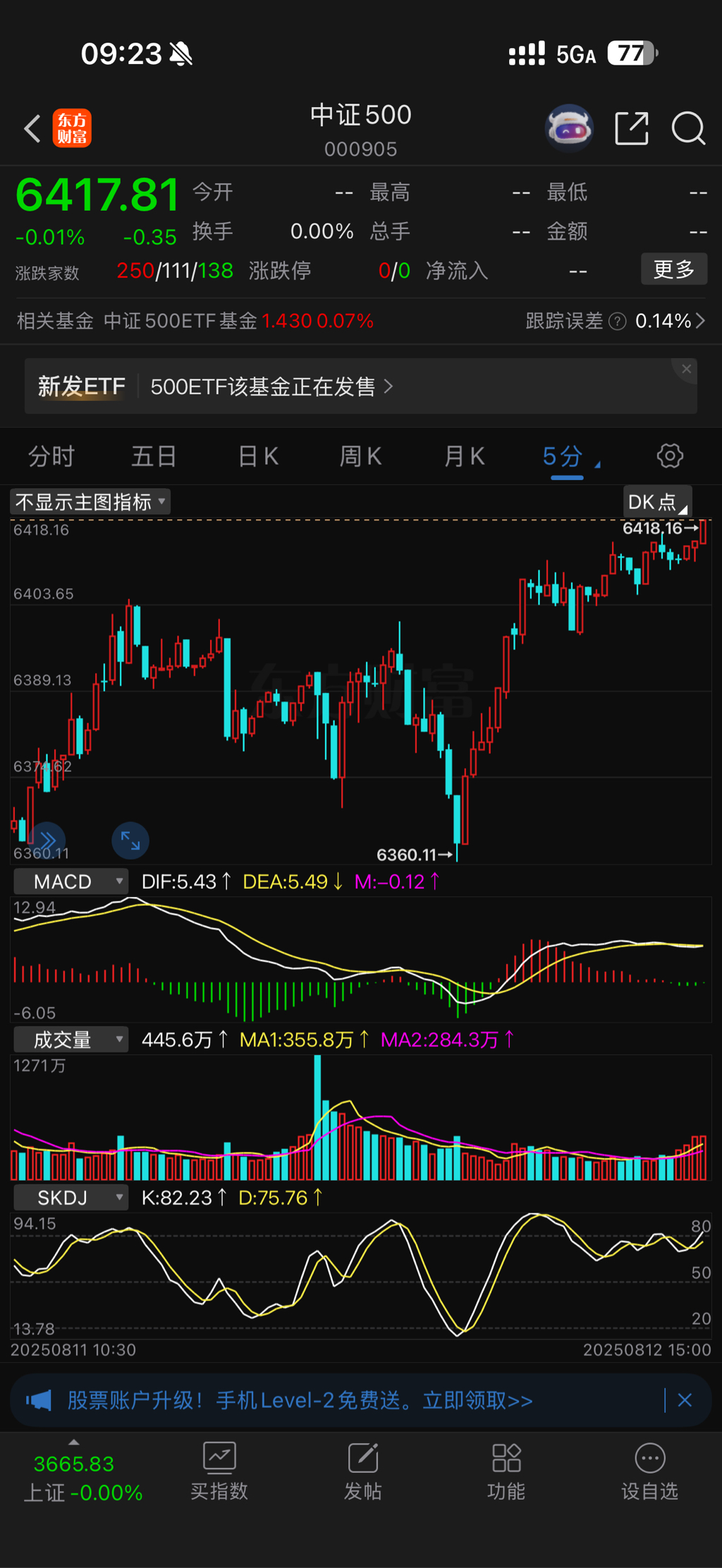The height and width of the screenshot is (1568, 722).
Task: Switch to the 分时 tab
Action: [x=51, y=457]
